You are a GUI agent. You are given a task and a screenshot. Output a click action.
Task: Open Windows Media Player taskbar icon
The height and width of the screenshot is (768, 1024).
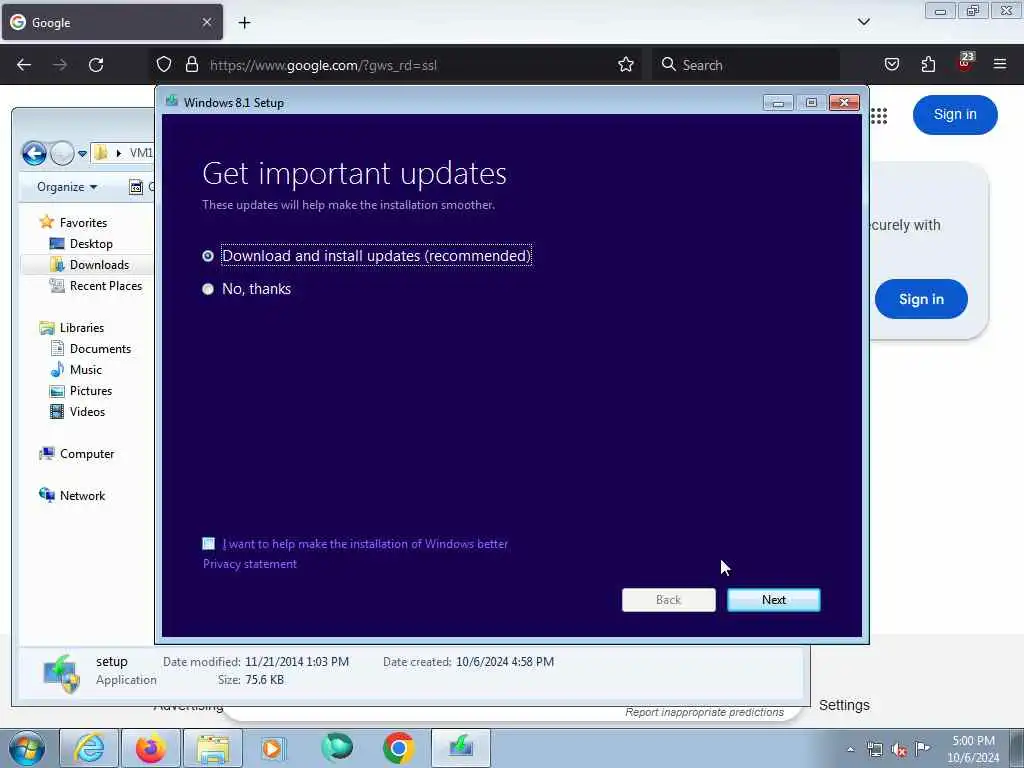tap(272, 748)
